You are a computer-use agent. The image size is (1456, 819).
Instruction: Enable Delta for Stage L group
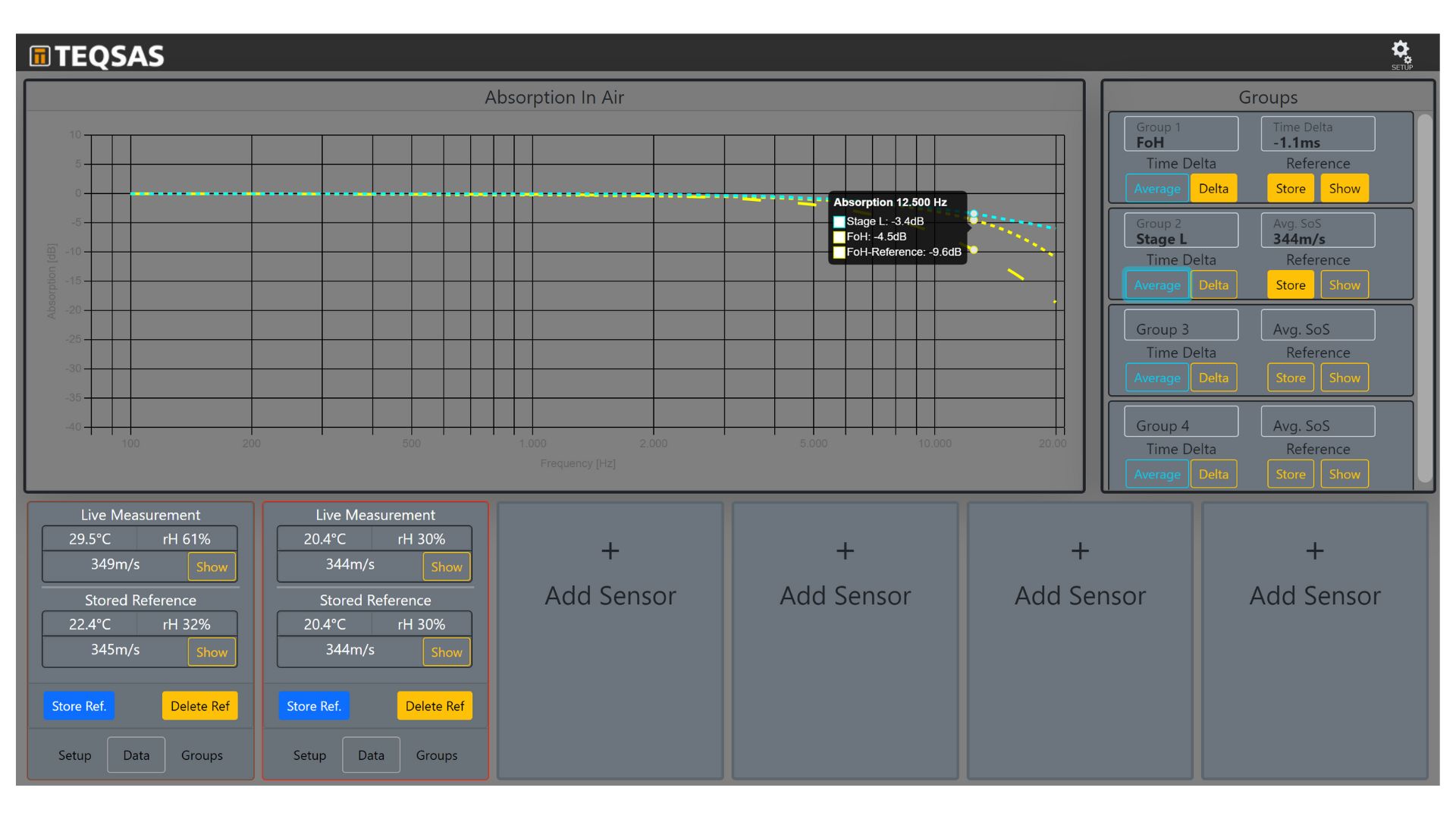(x=1213, y=285)
